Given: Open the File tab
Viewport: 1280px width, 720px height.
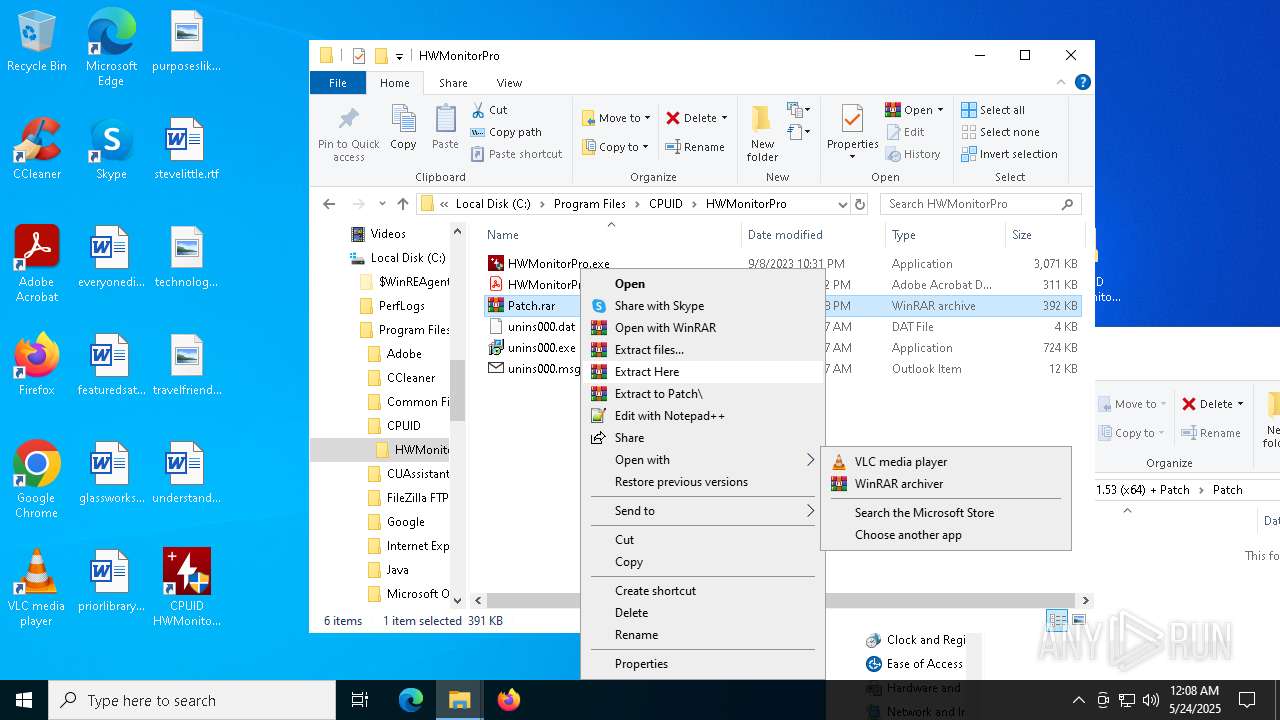Looking at the screenshot, I should point(338,83).
